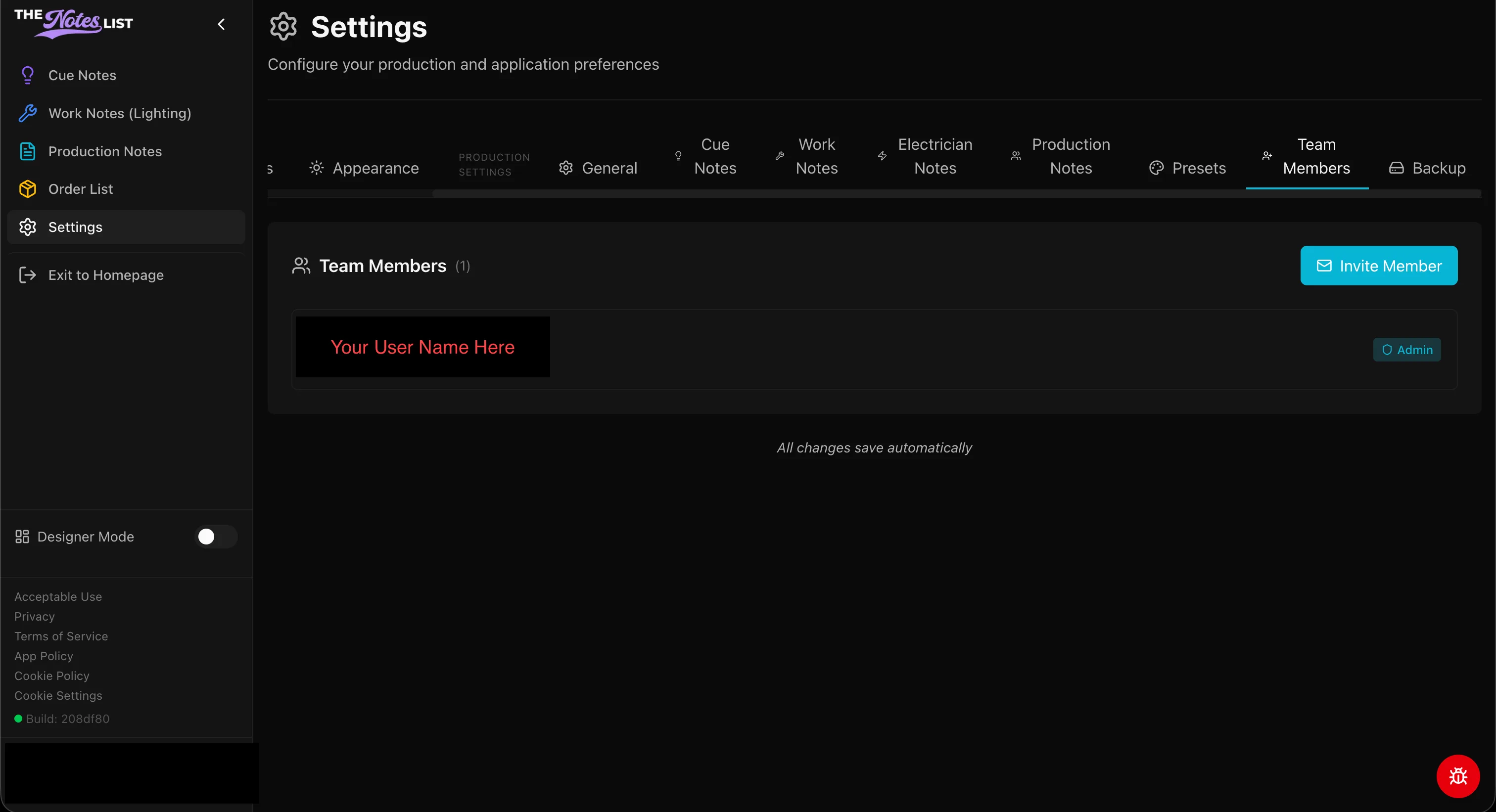
Task: Click the people icon beside Team Members heading
Action: tap(301, 266)
